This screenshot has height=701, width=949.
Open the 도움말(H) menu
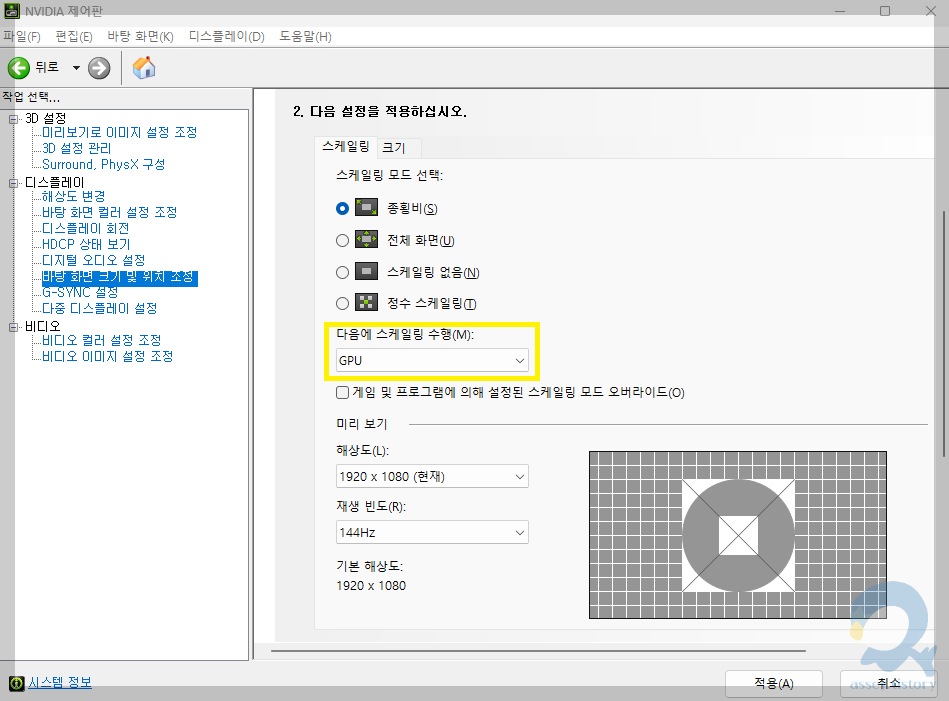point(305,36)
